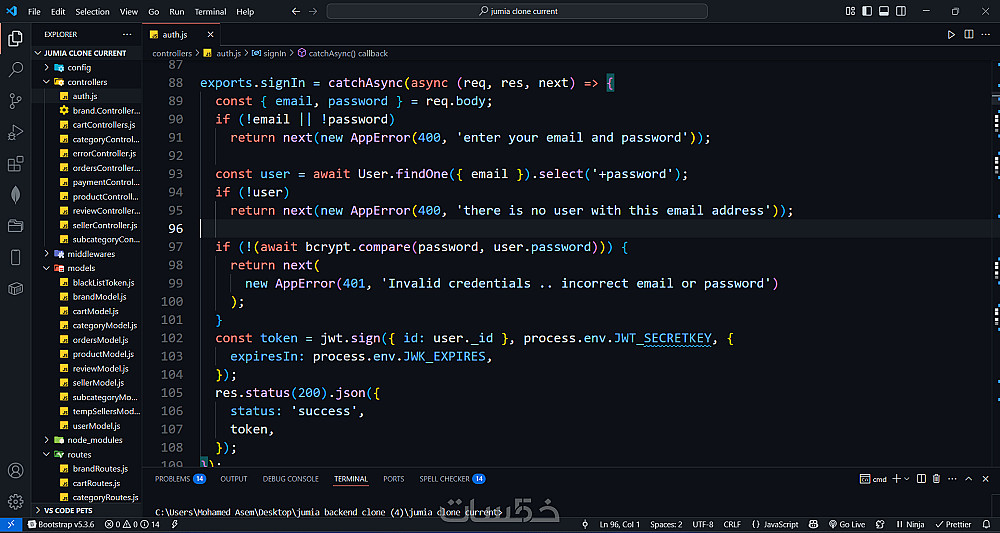The width and height of the screenshot is (1000, 533).
Task: Toggle Secondary Side Bar visibility
Action: (x=901, y=11)
